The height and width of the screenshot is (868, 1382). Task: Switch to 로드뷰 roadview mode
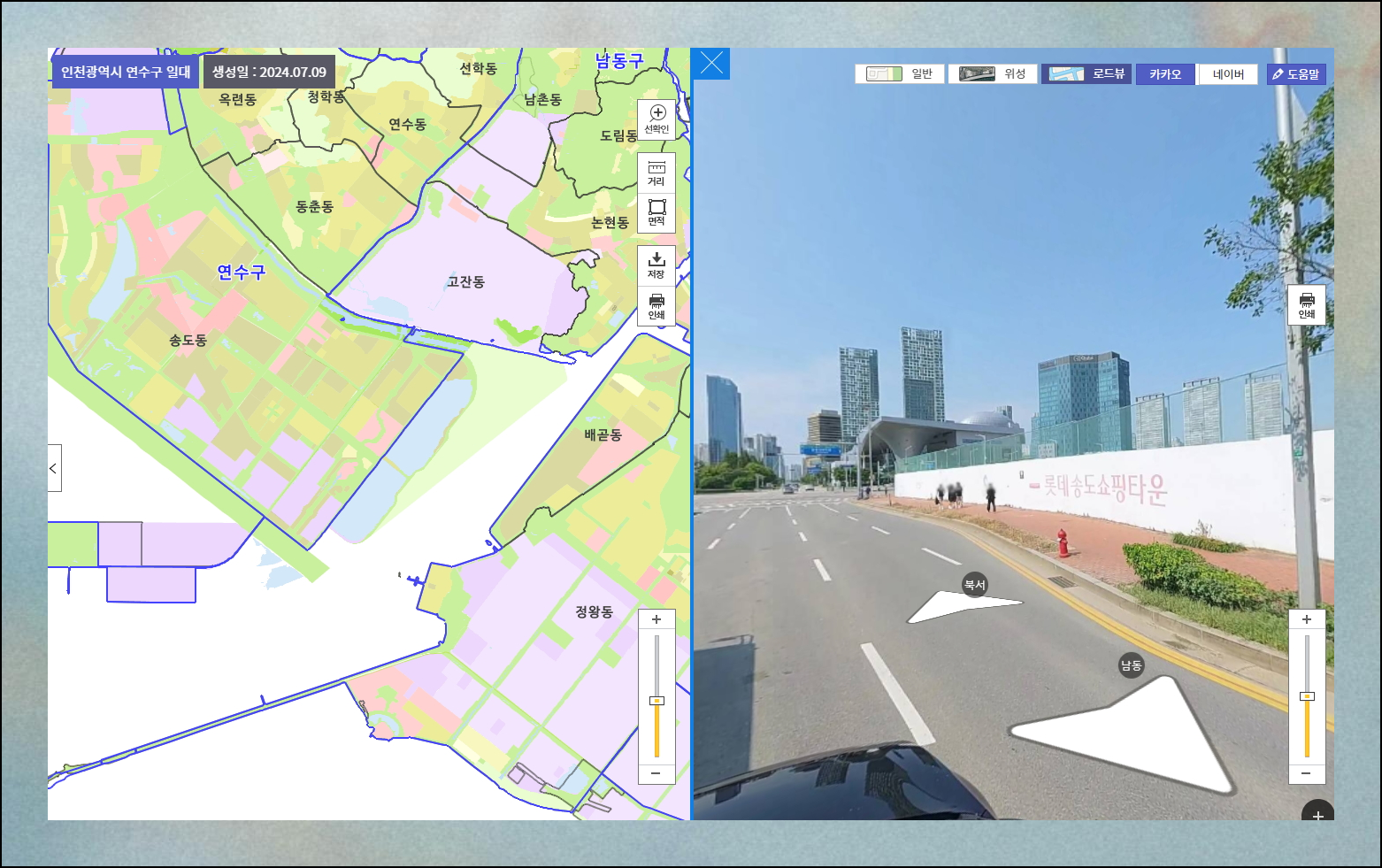tap(1086, 74)
